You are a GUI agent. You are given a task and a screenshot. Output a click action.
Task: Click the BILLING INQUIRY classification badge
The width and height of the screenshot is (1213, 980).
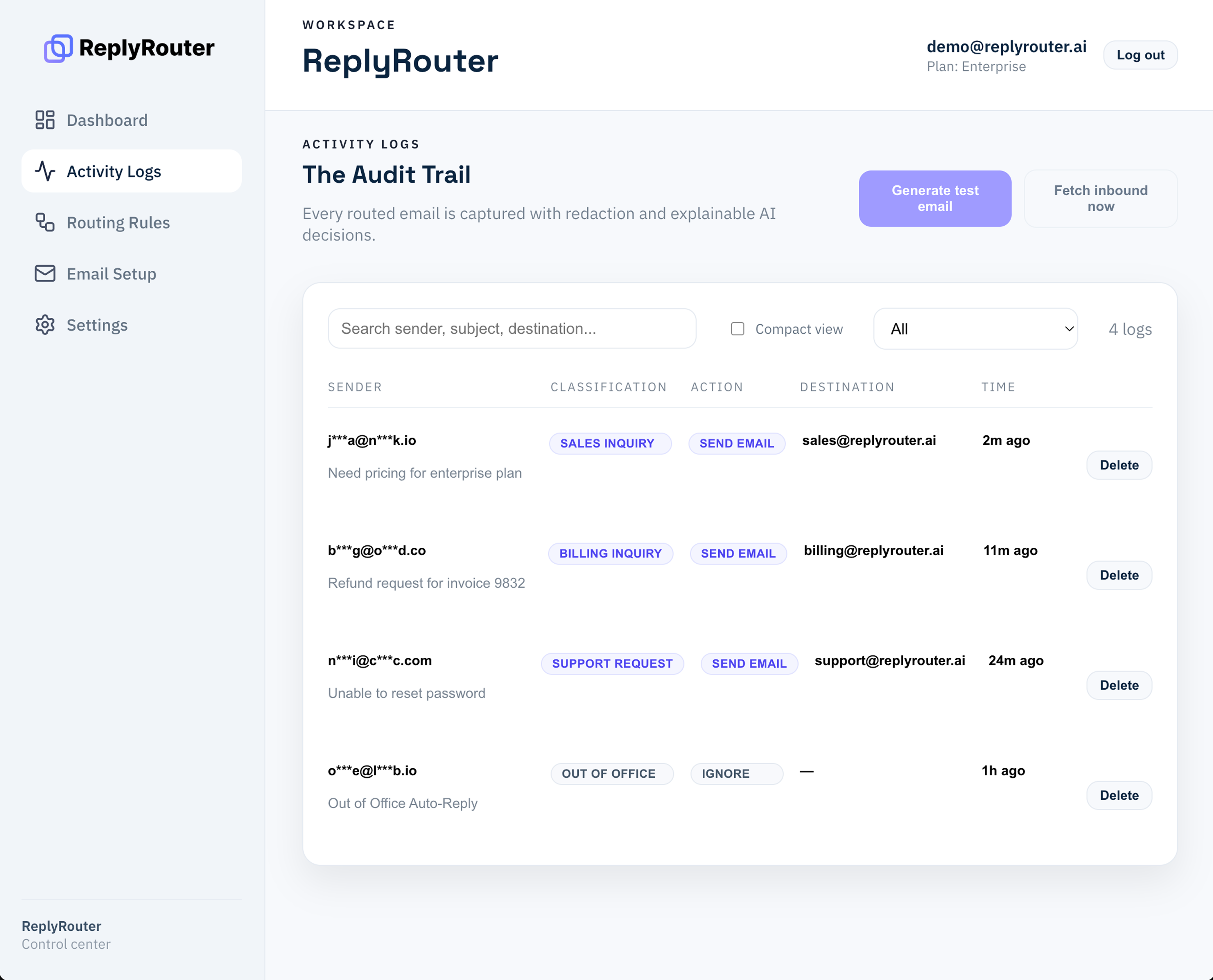pos(611,553)
